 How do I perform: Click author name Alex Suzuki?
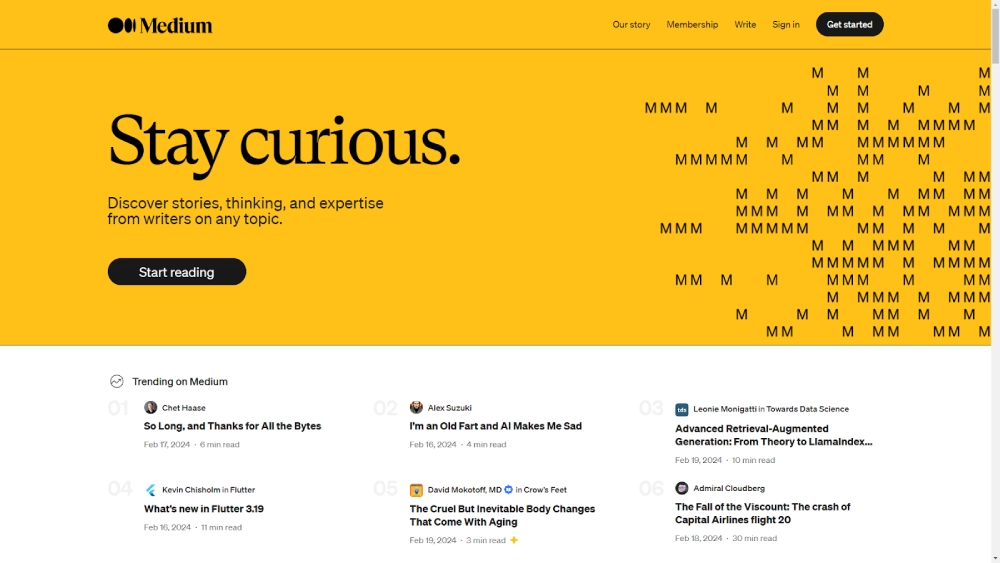coord(450,408)
